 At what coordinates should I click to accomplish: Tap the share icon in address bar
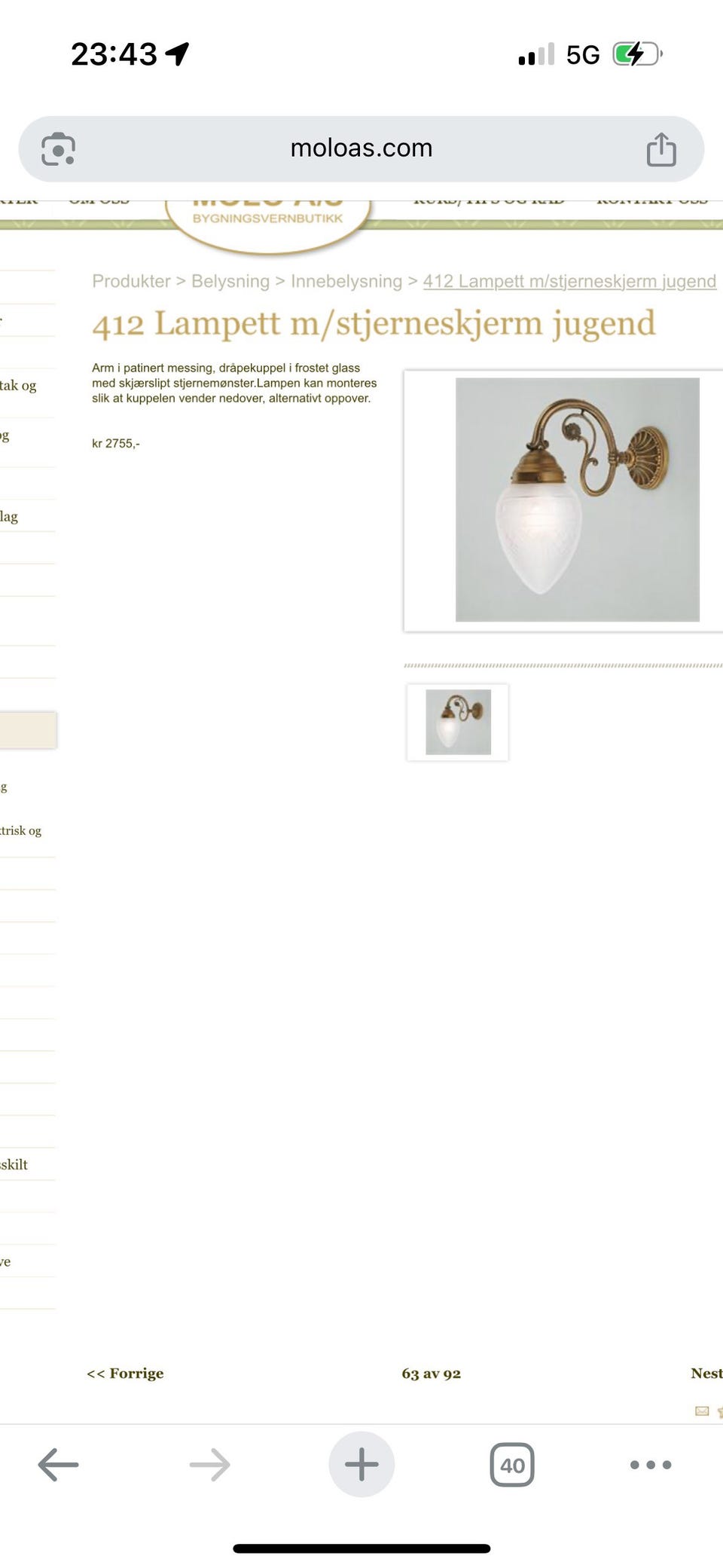point(661,148)
